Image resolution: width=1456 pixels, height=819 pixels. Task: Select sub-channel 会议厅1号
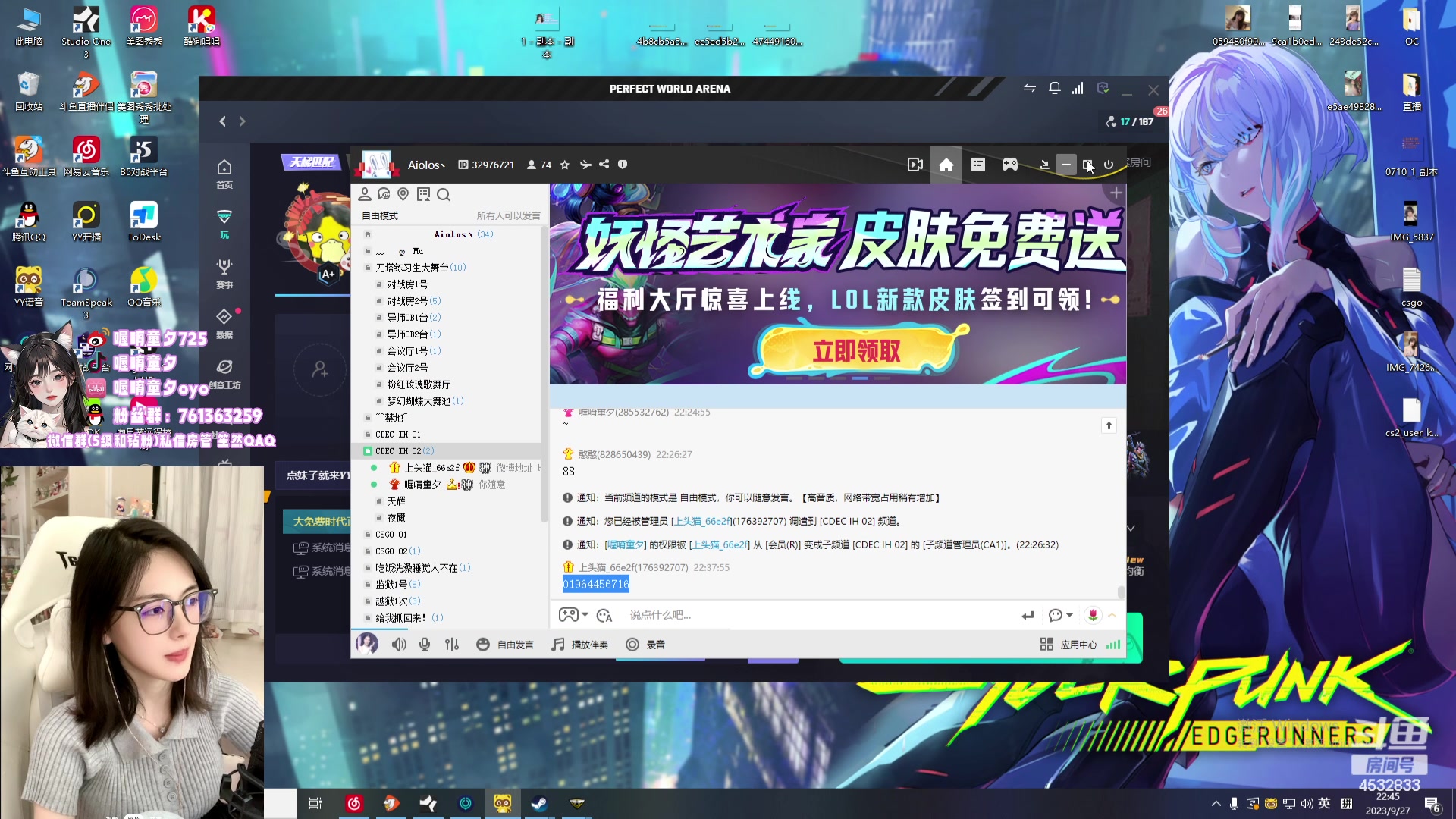tap(413, 351)
